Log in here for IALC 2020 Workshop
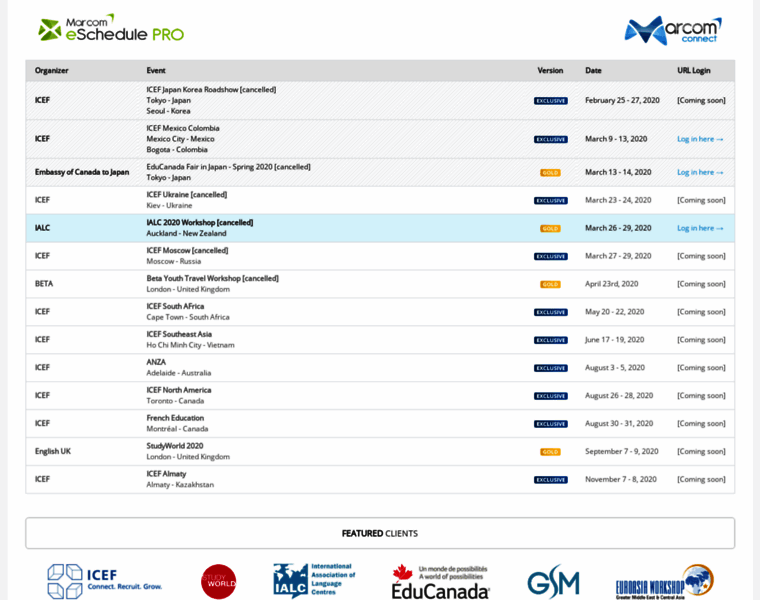Viewport: 760px width, 600px height. (699, 228)
